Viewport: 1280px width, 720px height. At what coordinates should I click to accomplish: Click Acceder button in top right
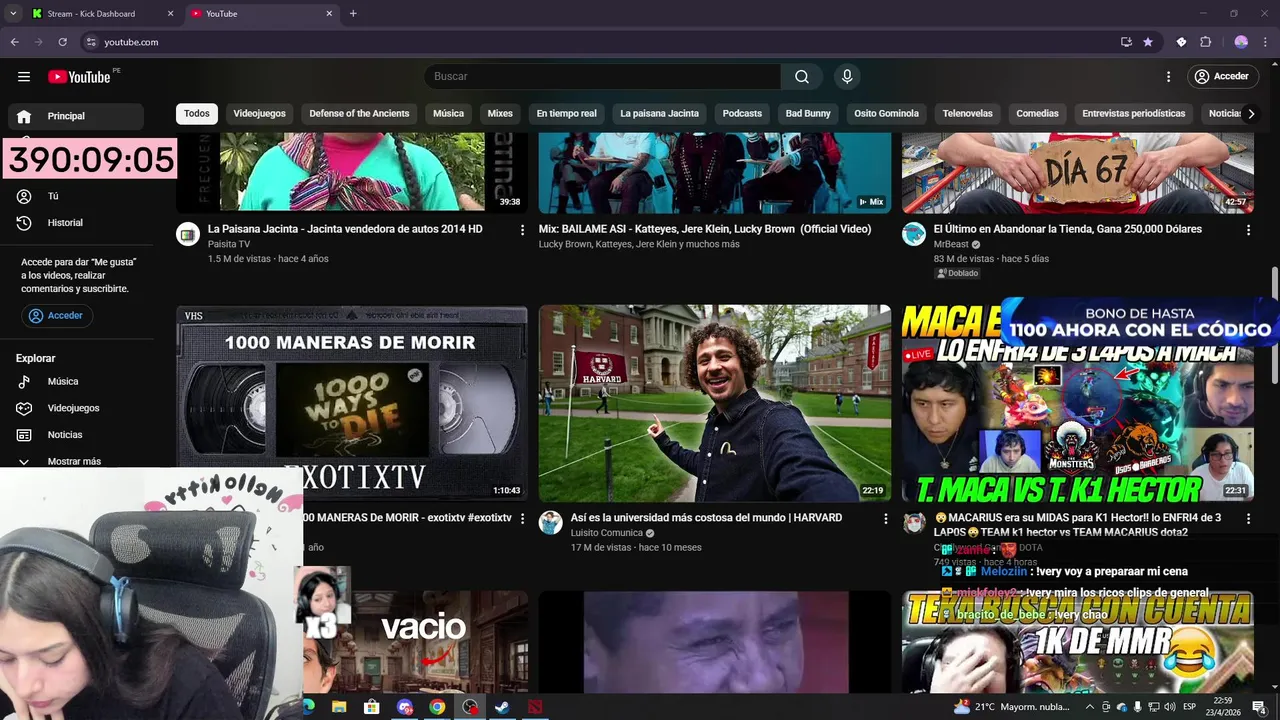(1222, 76)
